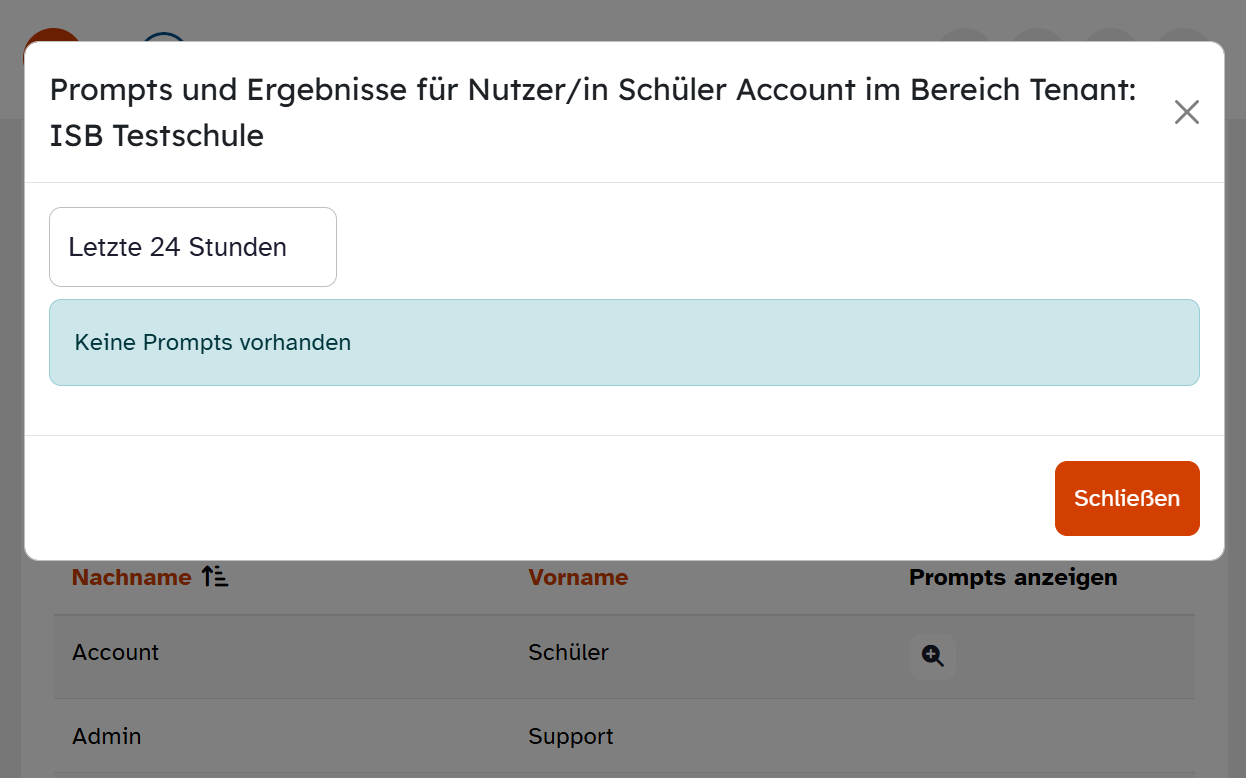Screen dimensions: 1246x778
Task: Click the dialog title 'Prompts und Ergebnisse' line
Action: pos(592,90)
